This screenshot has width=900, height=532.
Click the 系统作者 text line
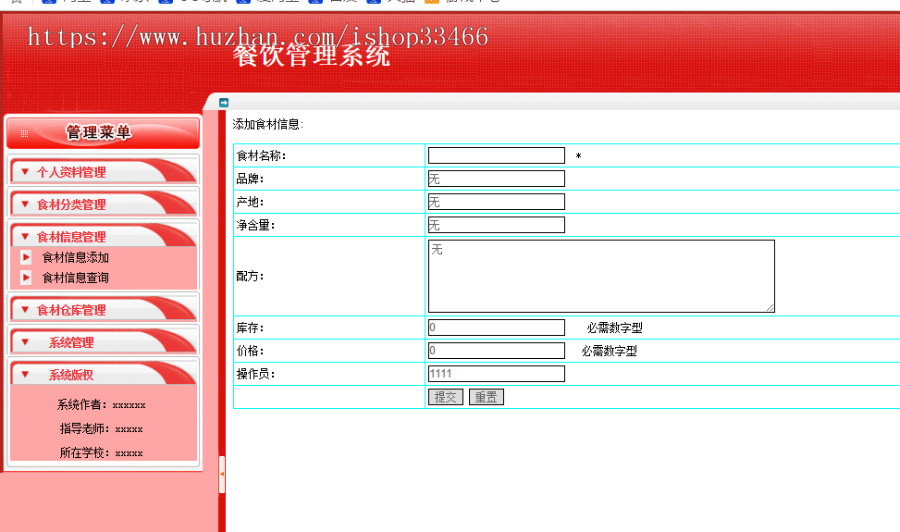(101, 405)
